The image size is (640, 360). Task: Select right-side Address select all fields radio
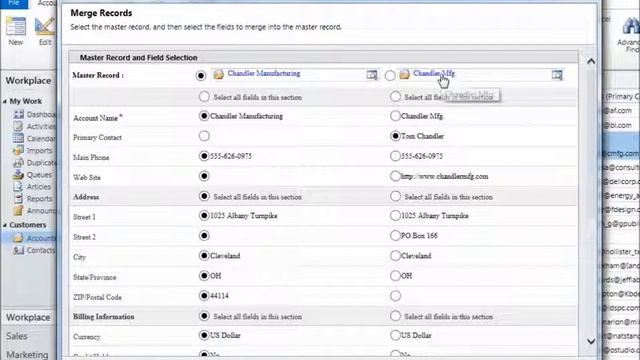coord(395,196)
